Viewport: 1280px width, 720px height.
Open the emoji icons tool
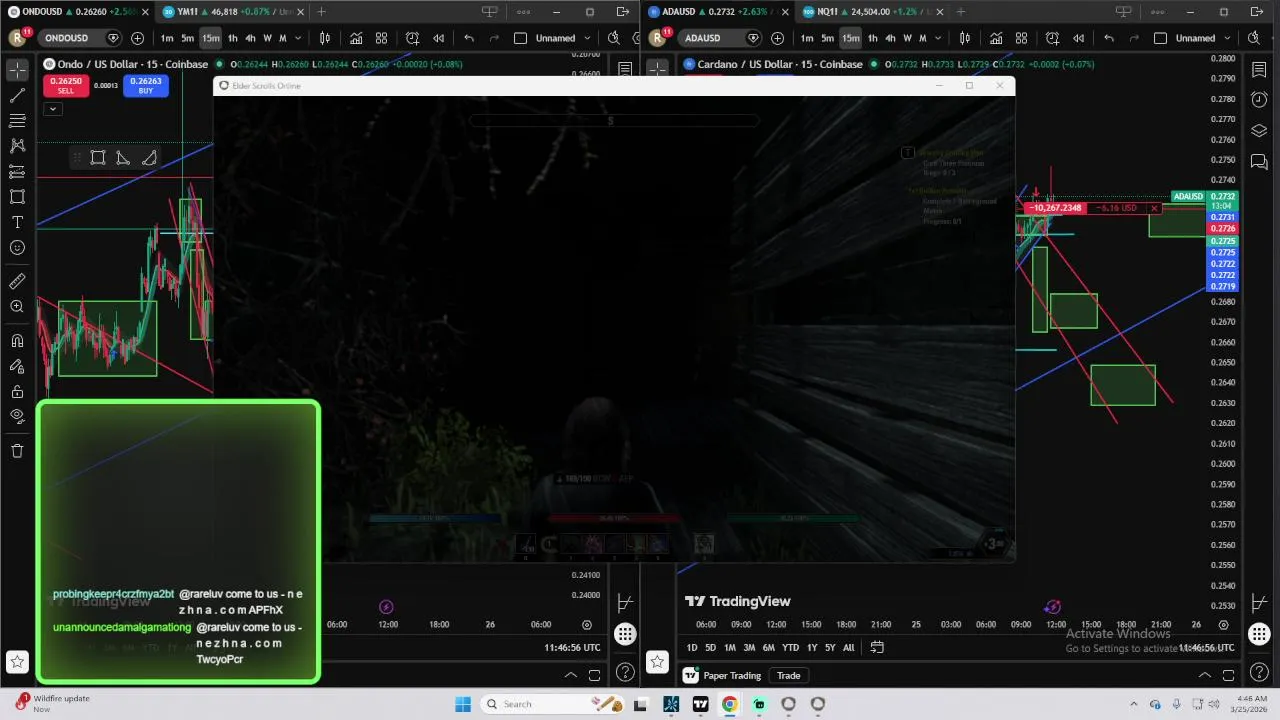(17, 247)
